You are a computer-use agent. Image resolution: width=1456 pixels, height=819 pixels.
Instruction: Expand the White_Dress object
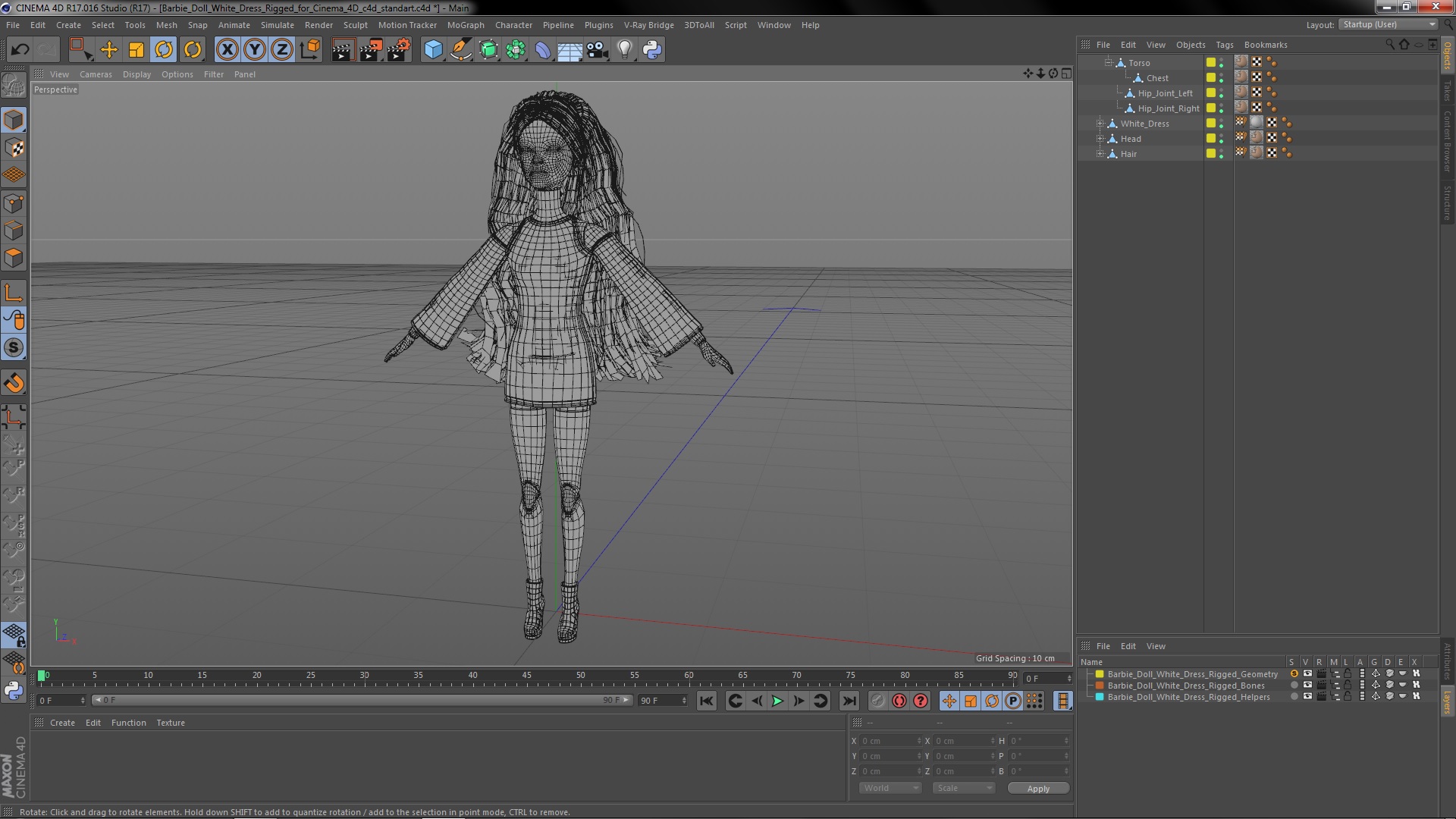point(1100,123)
